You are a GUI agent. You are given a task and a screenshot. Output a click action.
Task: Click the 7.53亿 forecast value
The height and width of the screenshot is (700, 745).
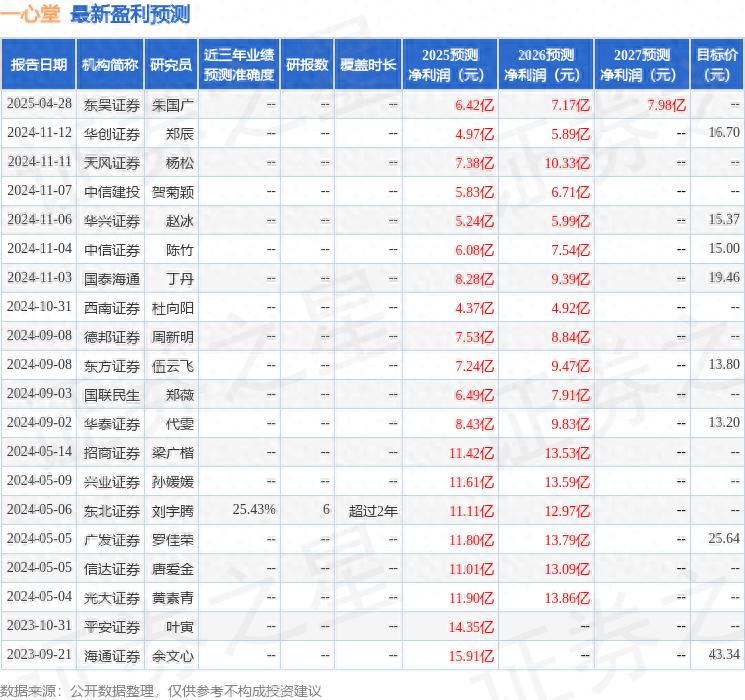tap(475, 337)
